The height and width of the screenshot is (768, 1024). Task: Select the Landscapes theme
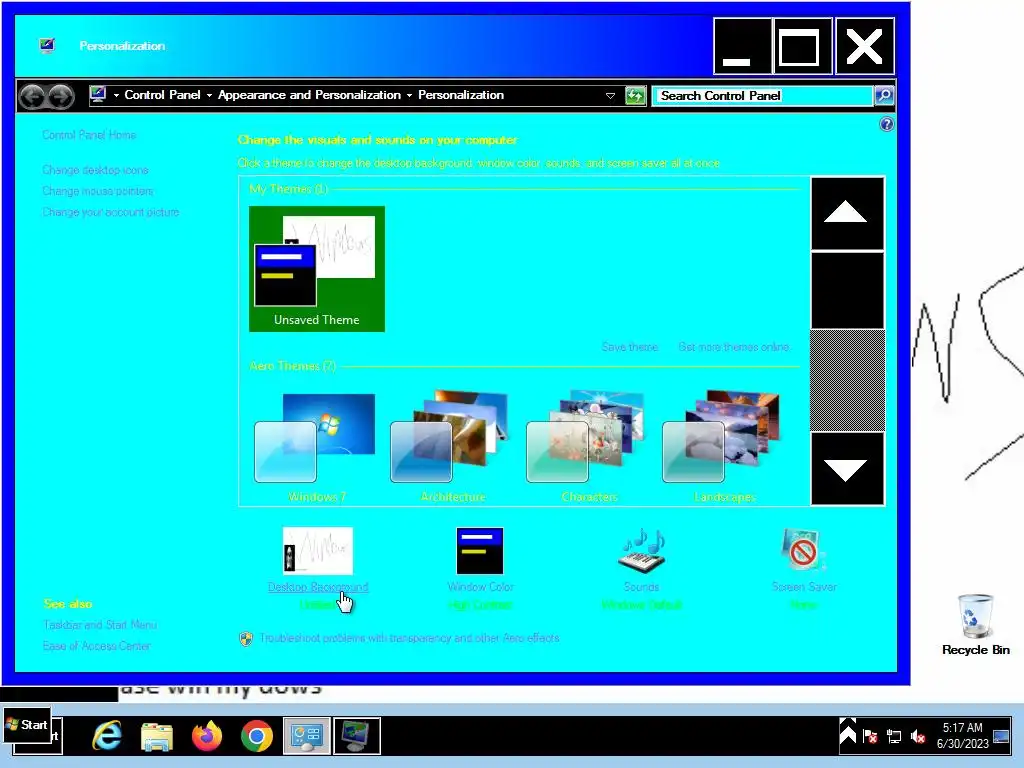point(725,447)
